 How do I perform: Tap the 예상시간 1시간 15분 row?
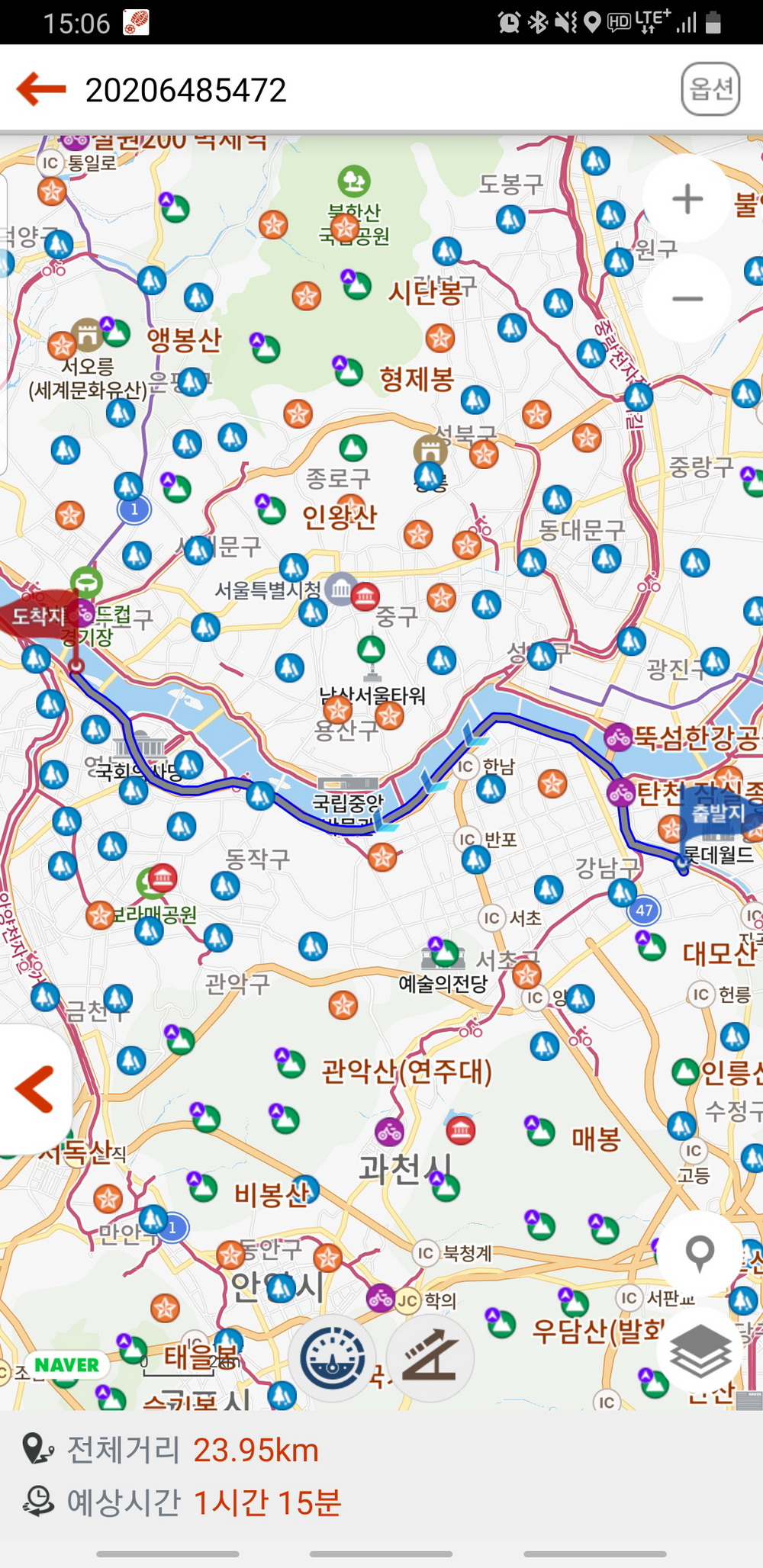coord(182,1502)
